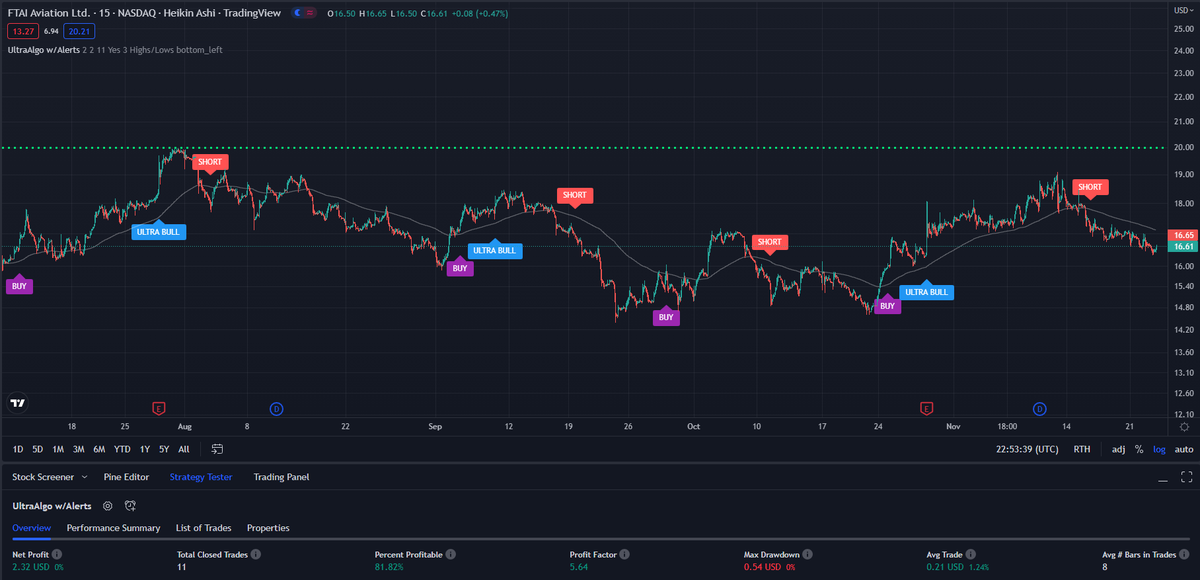Click the Stock Screener tab label
Image resolution: width=1200 pixels, height=580 pixels.
[x=42, y=477]
